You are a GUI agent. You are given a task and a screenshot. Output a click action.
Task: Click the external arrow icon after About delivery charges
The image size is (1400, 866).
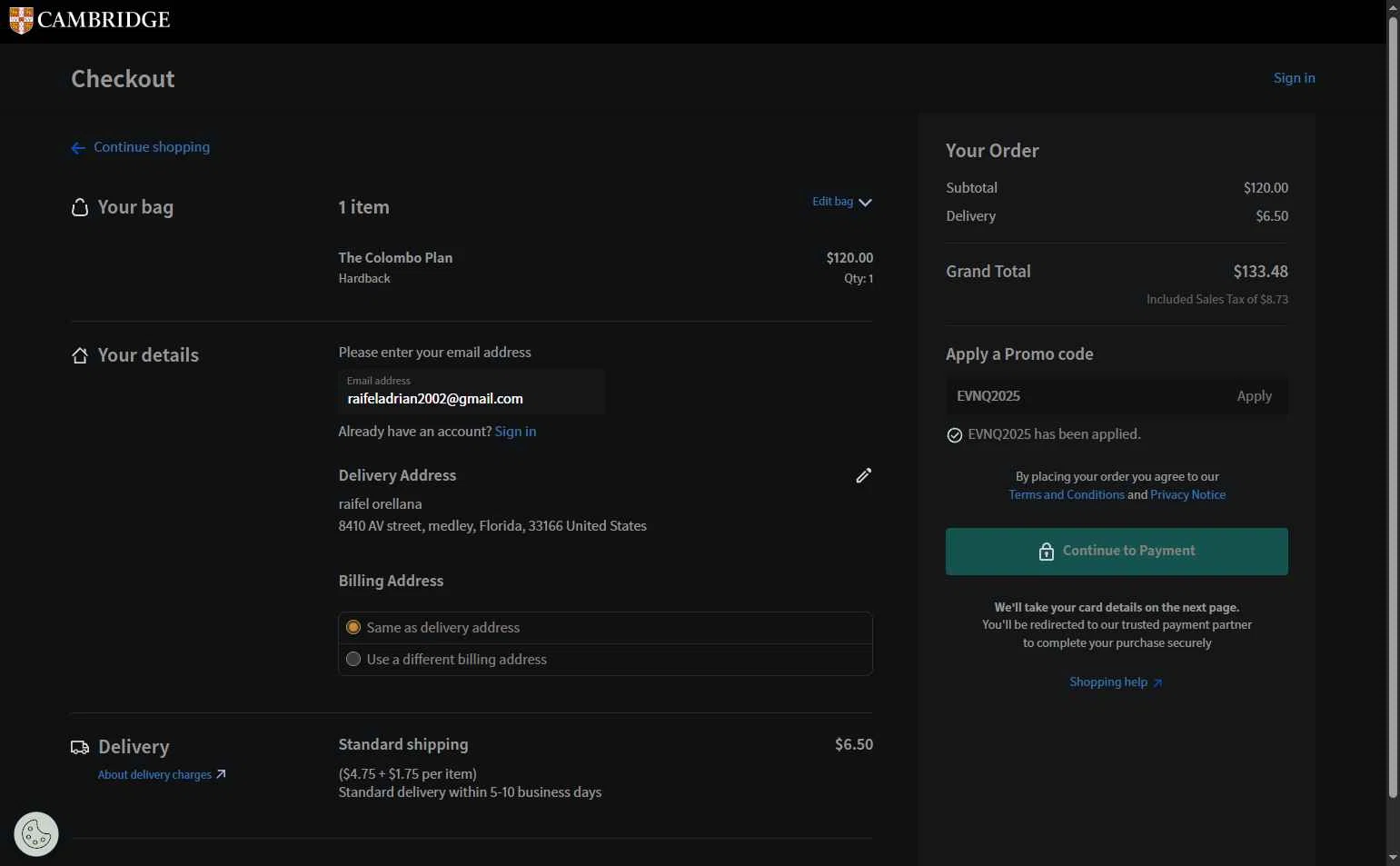tap(221, 774)
